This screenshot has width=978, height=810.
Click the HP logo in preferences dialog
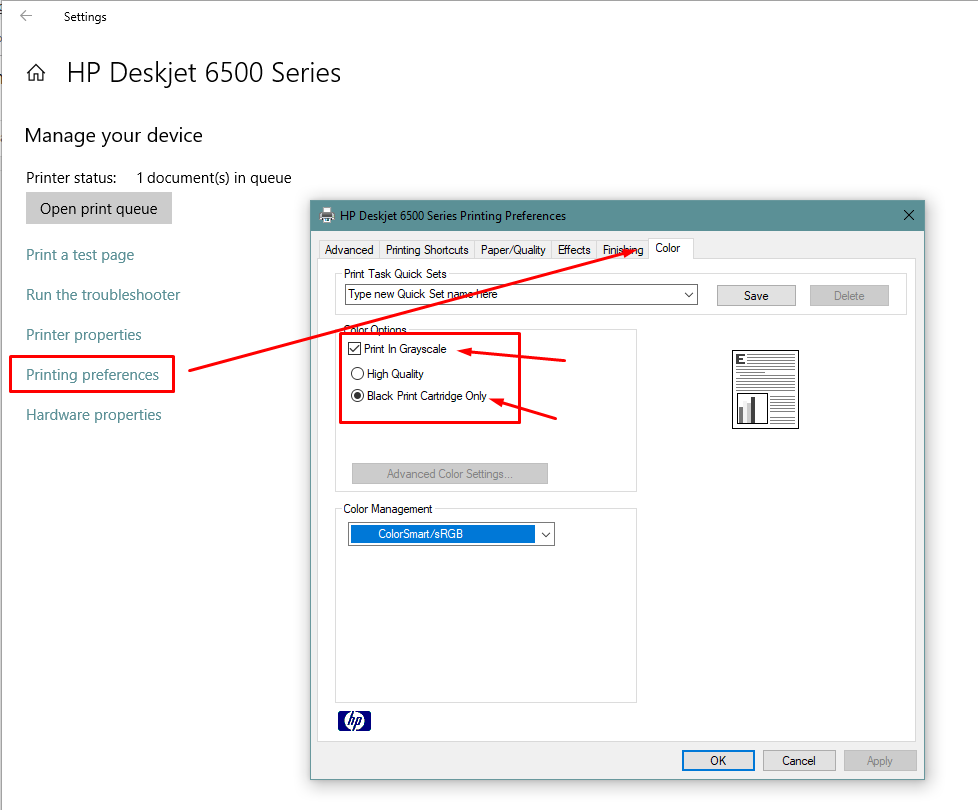click(x=354, y=721)
